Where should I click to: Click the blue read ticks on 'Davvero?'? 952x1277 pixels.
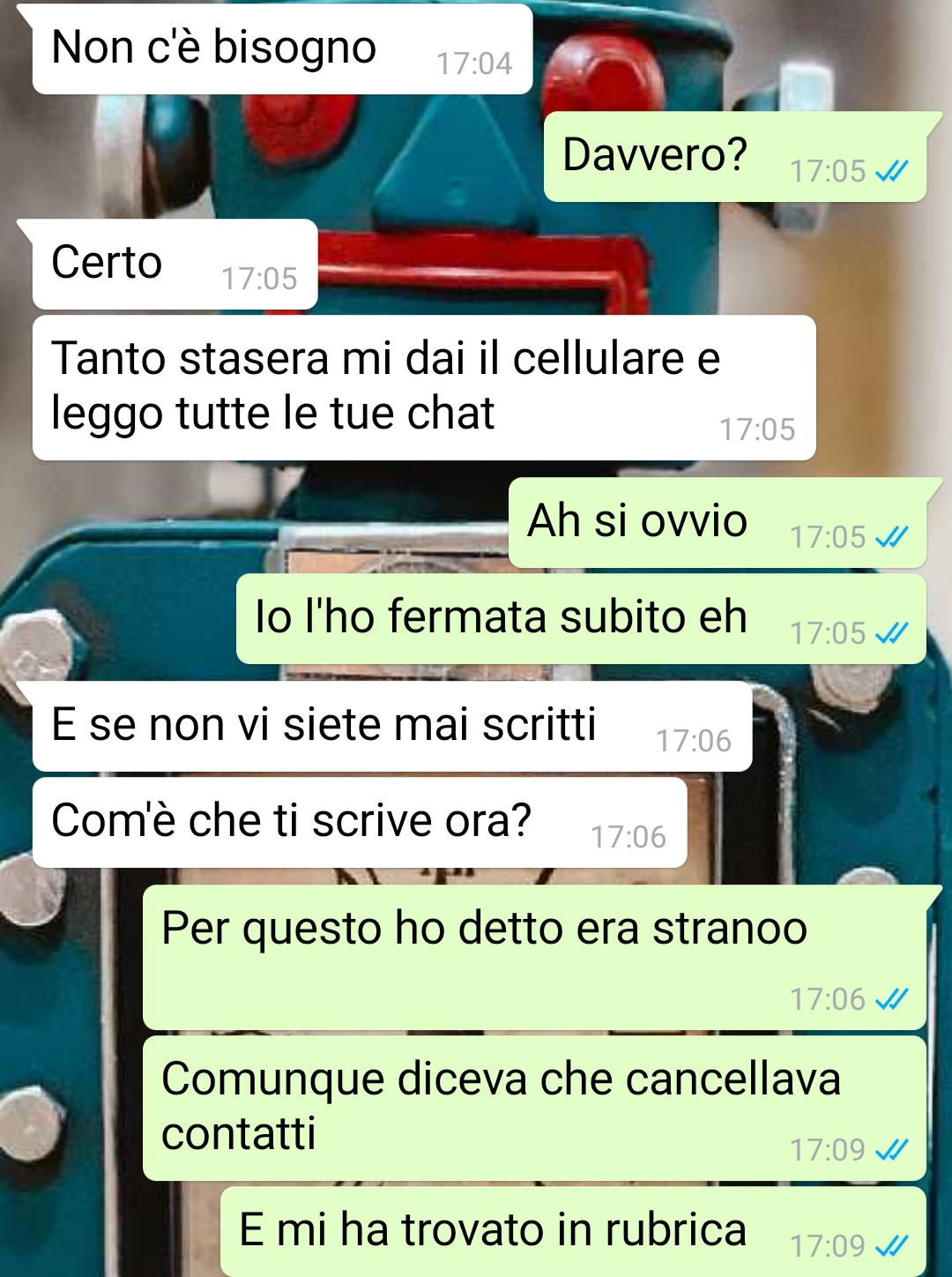pyautogui.click(x=891, y=171)
